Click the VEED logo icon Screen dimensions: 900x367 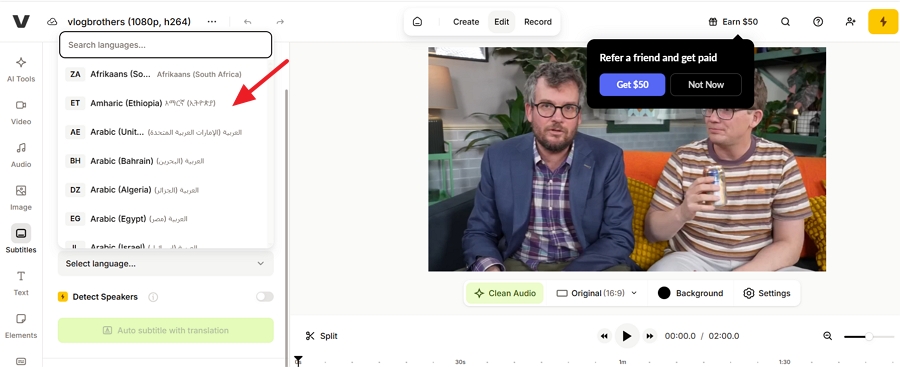coord(21,22)
